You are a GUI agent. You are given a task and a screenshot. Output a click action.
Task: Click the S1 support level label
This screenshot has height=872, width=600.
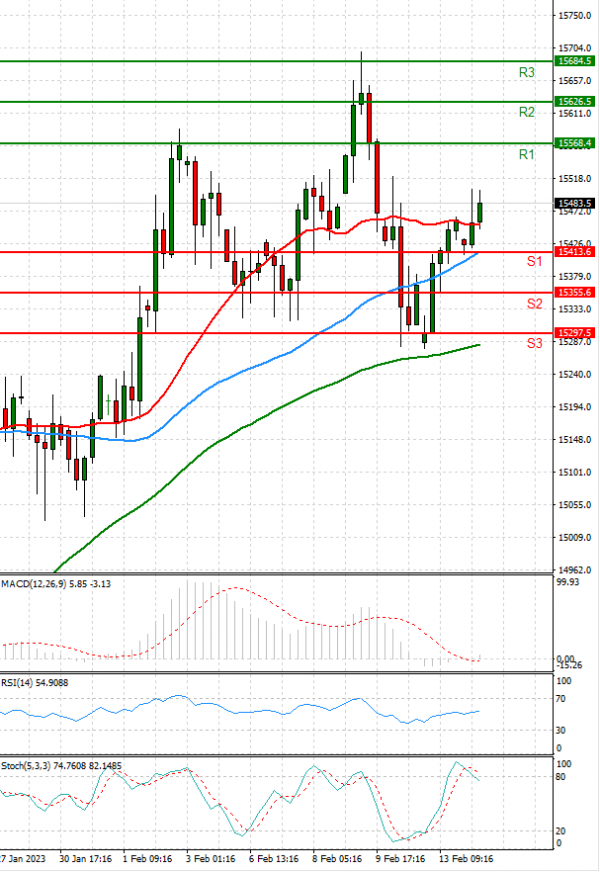[534, 261]
